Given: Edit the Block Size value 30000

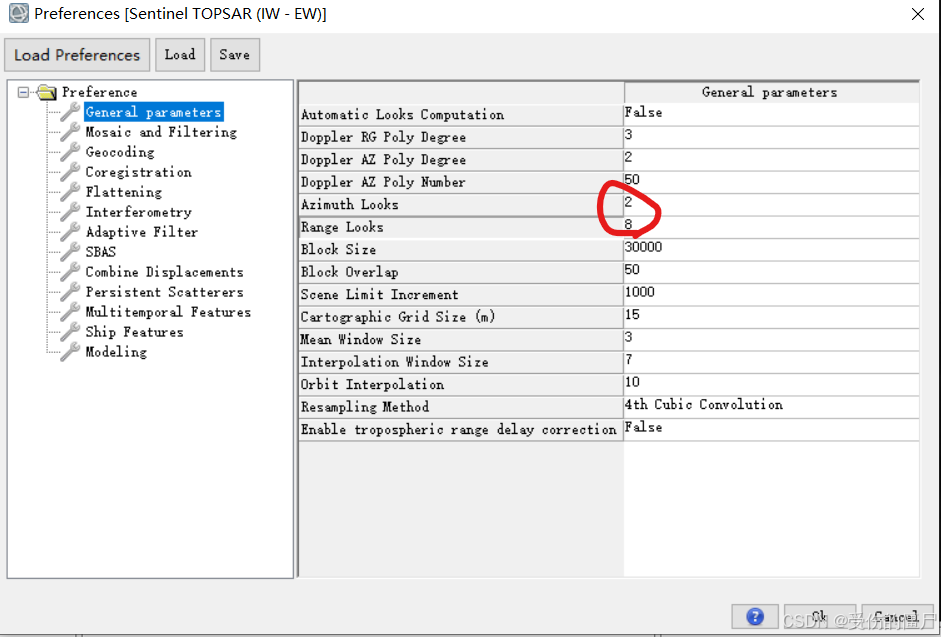Looking at the screenshot, I should tap(771, 249).
